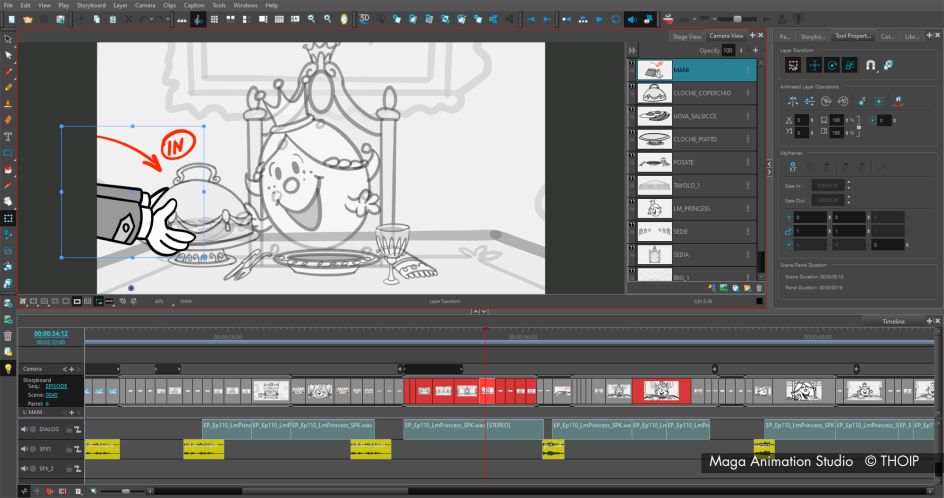Image resolution: width=944 pixels, height=498 pixels.
Task: Toggle the magnet Snap icon in Tool Properties
Action: (870, 65)
